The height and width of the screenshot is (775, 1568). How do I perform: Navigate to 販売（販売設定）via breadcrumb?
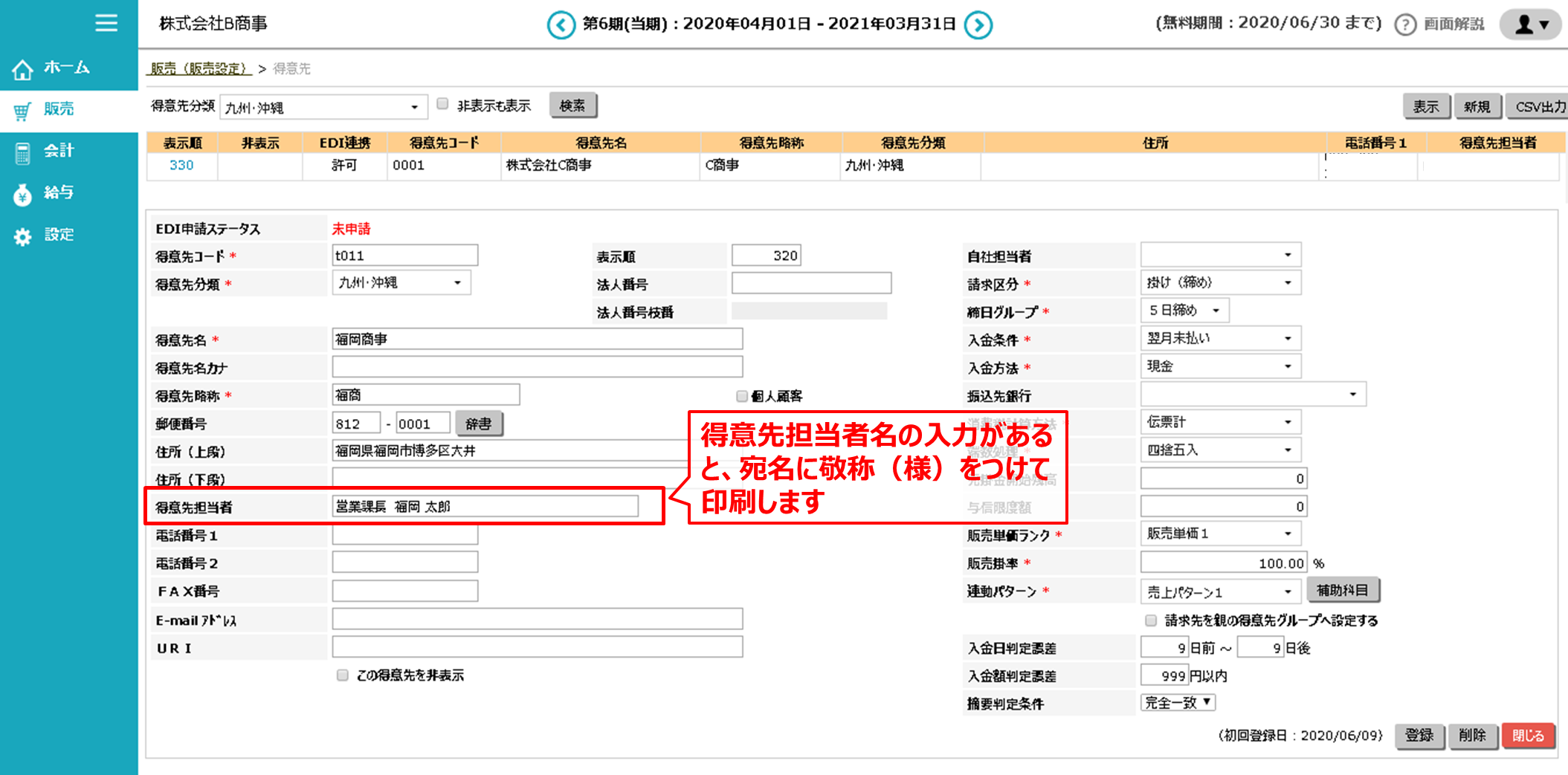point(199,68)
